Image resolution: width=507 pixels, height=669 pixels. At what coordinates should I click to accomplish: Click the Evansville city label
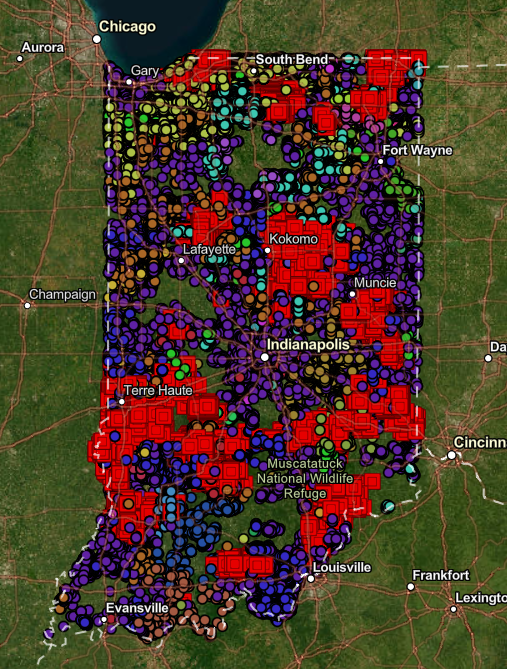137,608
